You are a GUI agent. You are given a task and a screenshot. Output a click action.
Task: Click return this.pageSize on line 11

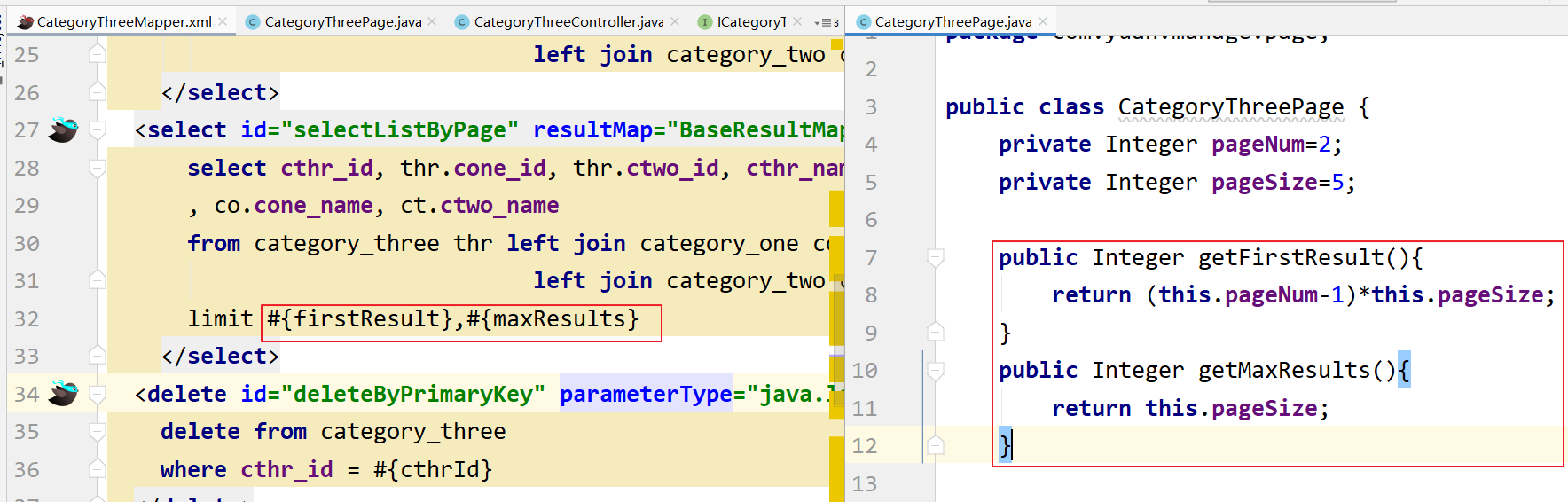pos(1190,408)
